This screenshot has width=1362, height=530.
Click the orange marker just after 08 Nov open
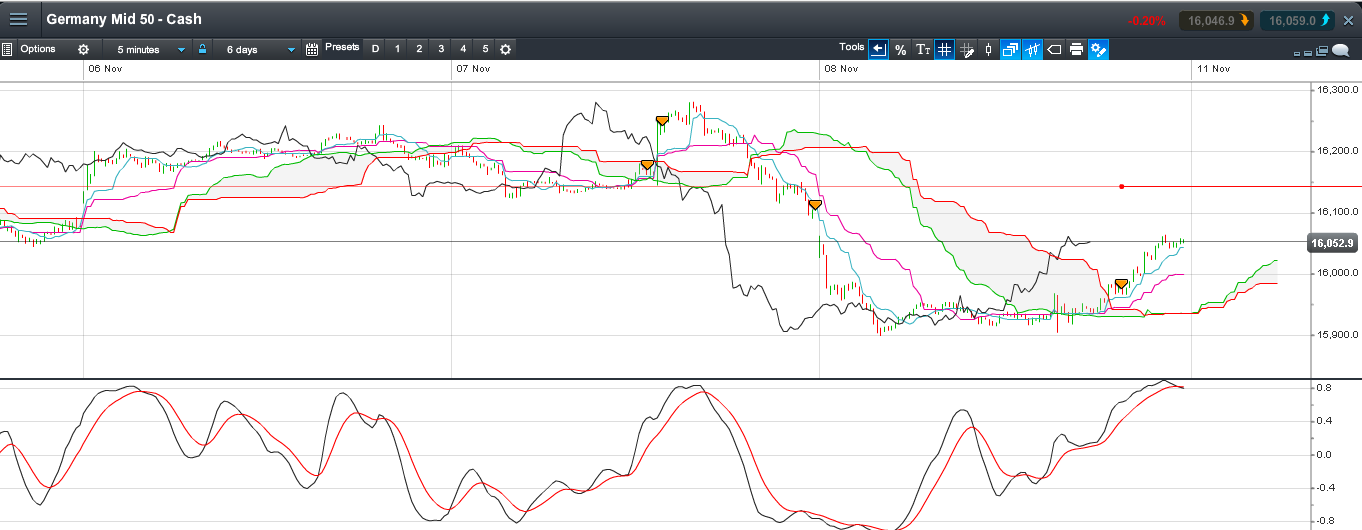click(815, 204)
